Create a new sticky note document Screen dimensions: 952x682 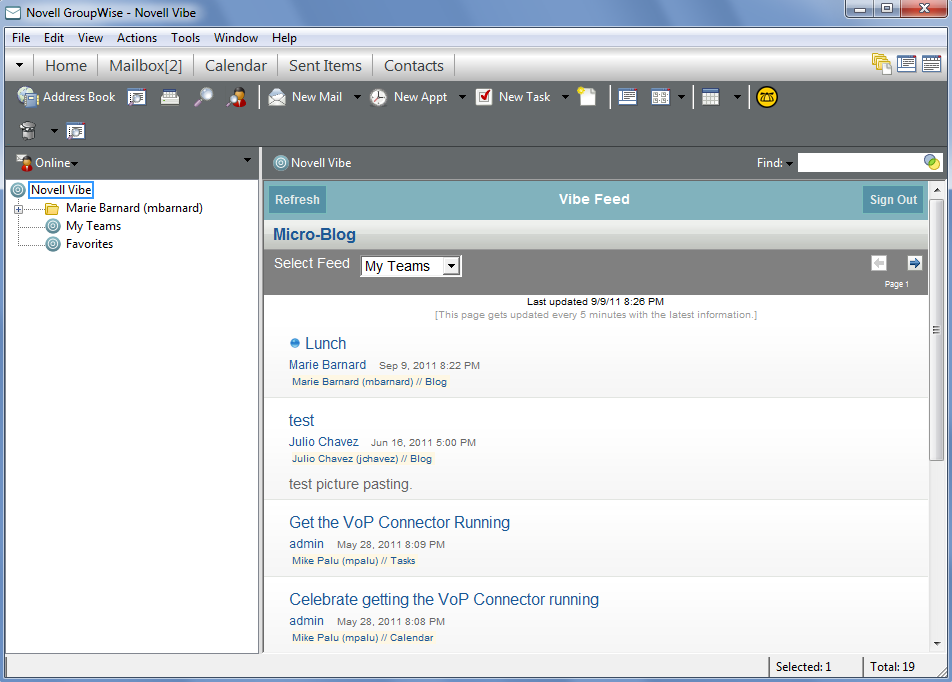pos(588,97)
